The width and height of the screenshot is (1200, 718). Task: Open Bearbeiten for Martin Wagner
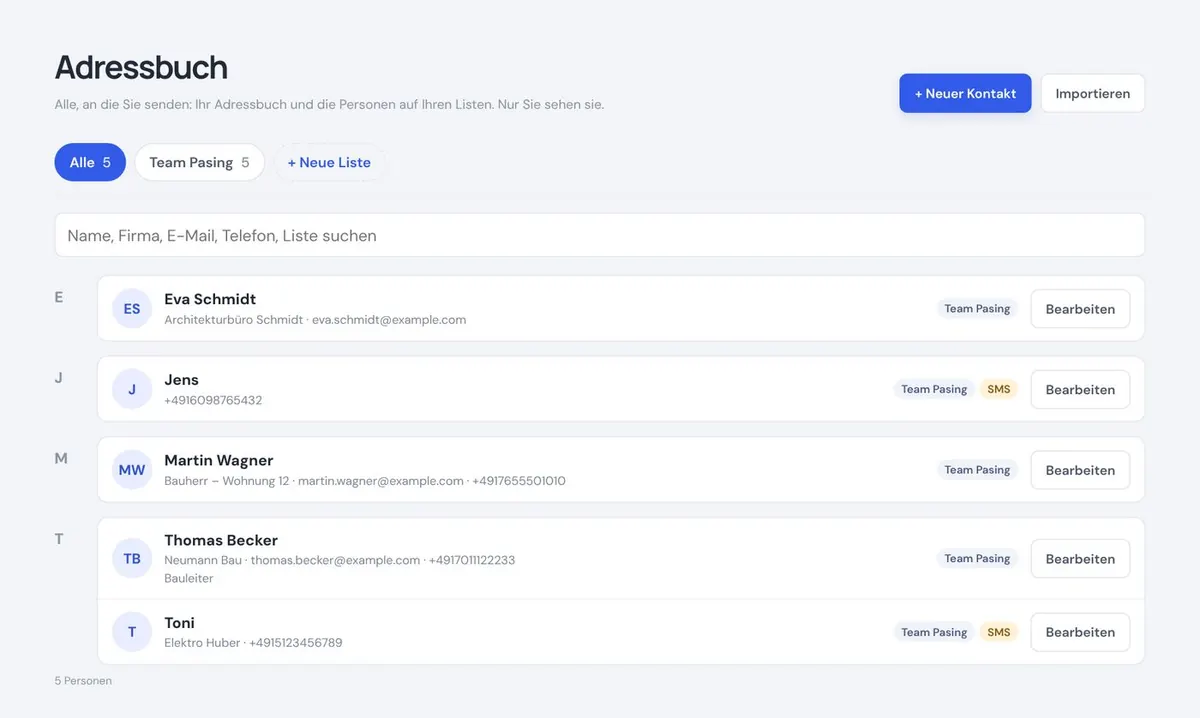(1080, 470)
